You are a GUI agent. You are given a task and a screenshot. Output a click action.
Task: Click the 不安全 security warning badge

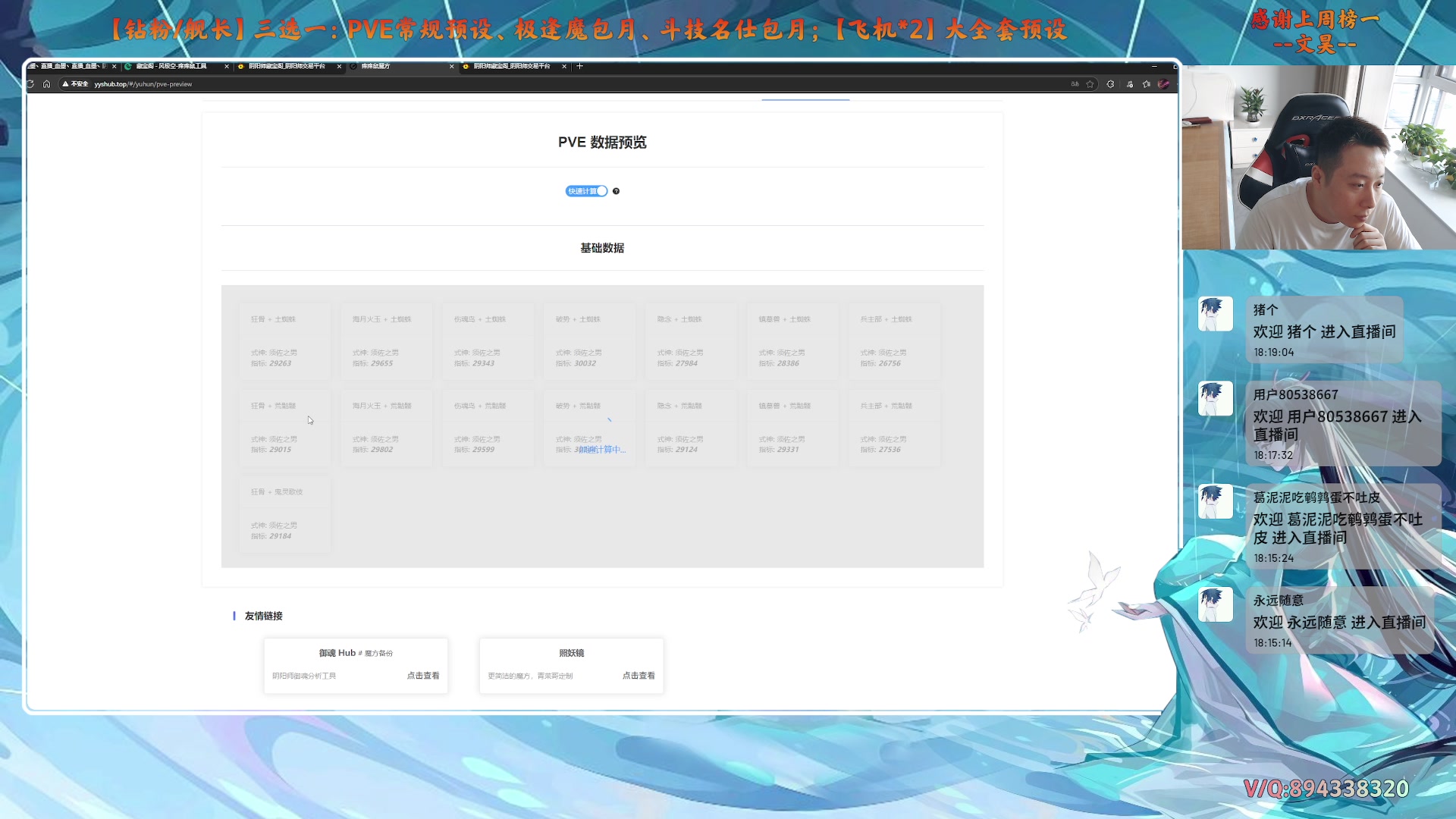tap(75, 84)
